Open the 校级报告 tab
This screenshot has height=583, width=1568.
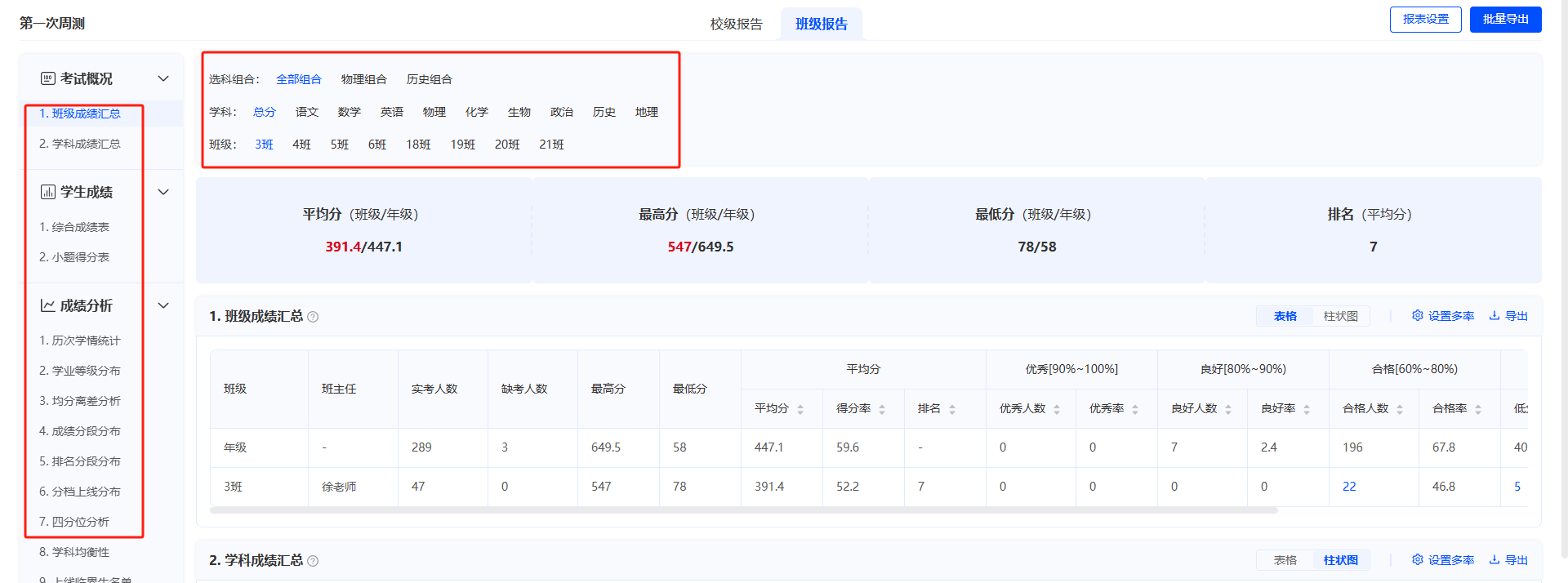click(737, 24)
